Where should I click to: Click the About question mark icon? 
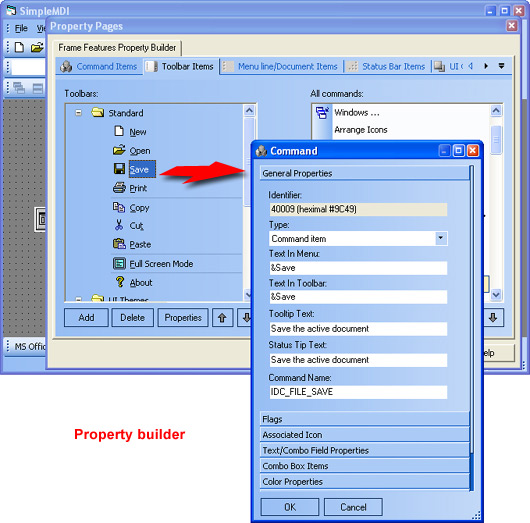(x=120, y=282)
